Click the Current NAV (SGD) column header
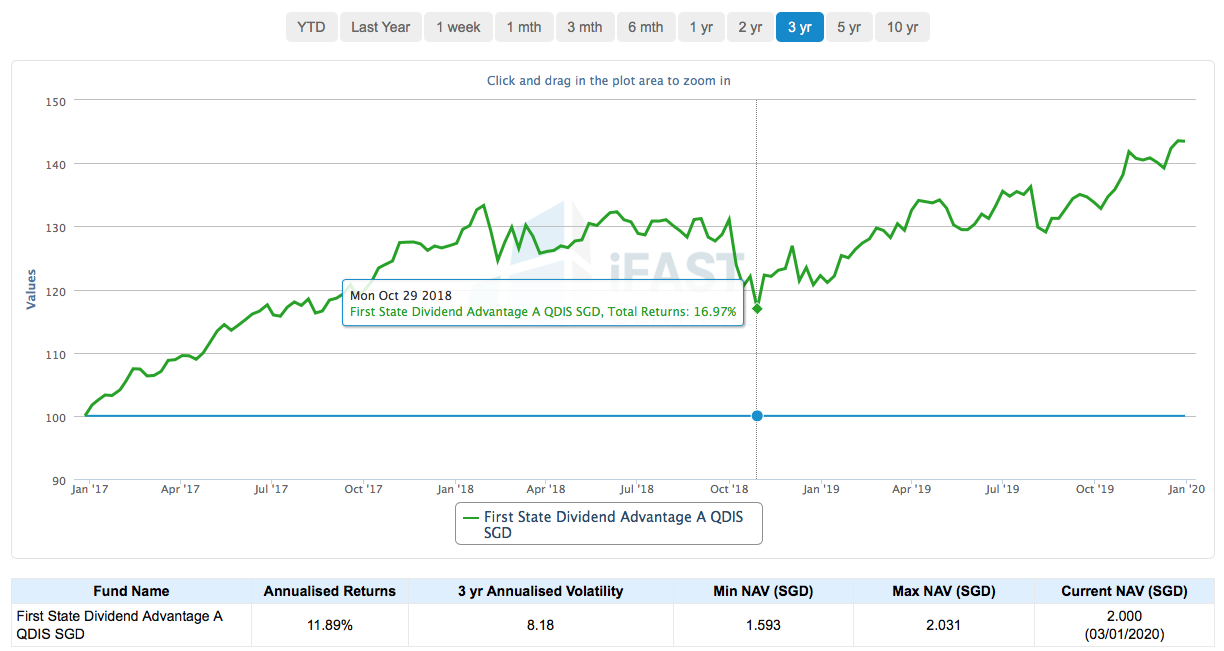Image resolution: width=1224 pixels, height=651 pixels. pos(1124,591)
